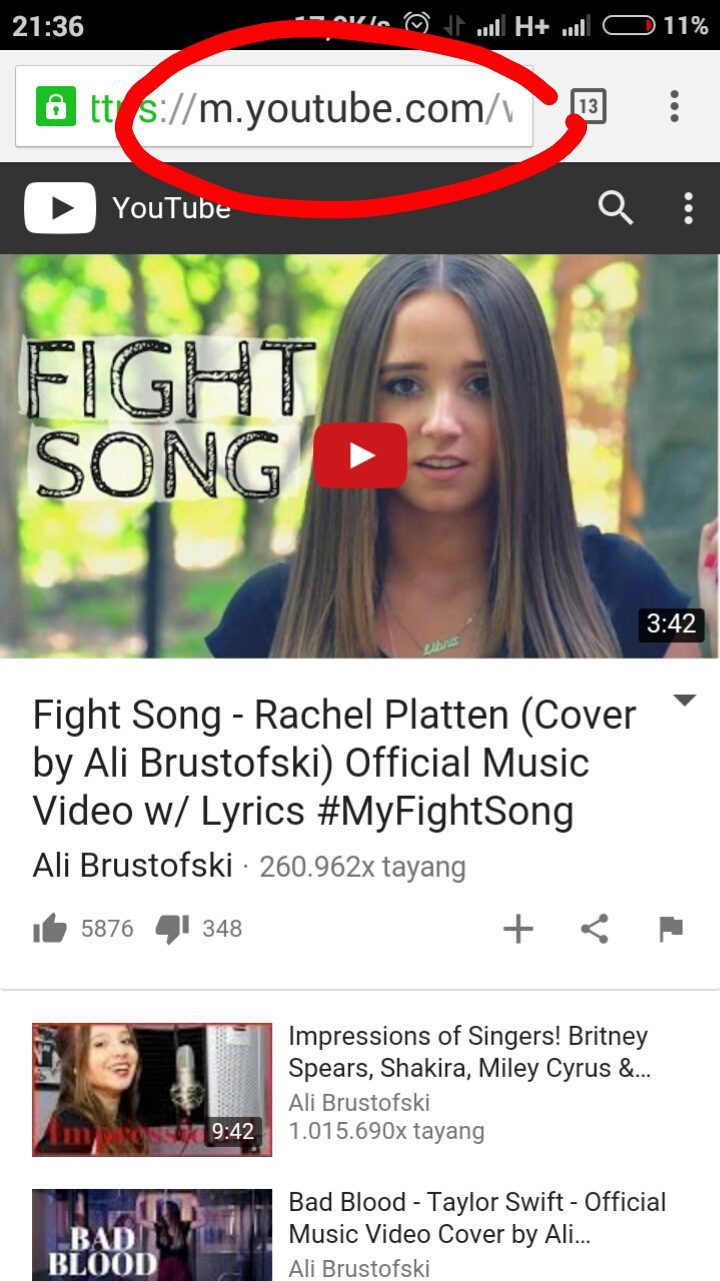Screen dimensions: 720x1281
Task: Click the YouTube logo icon
Action: coord(60,208)
